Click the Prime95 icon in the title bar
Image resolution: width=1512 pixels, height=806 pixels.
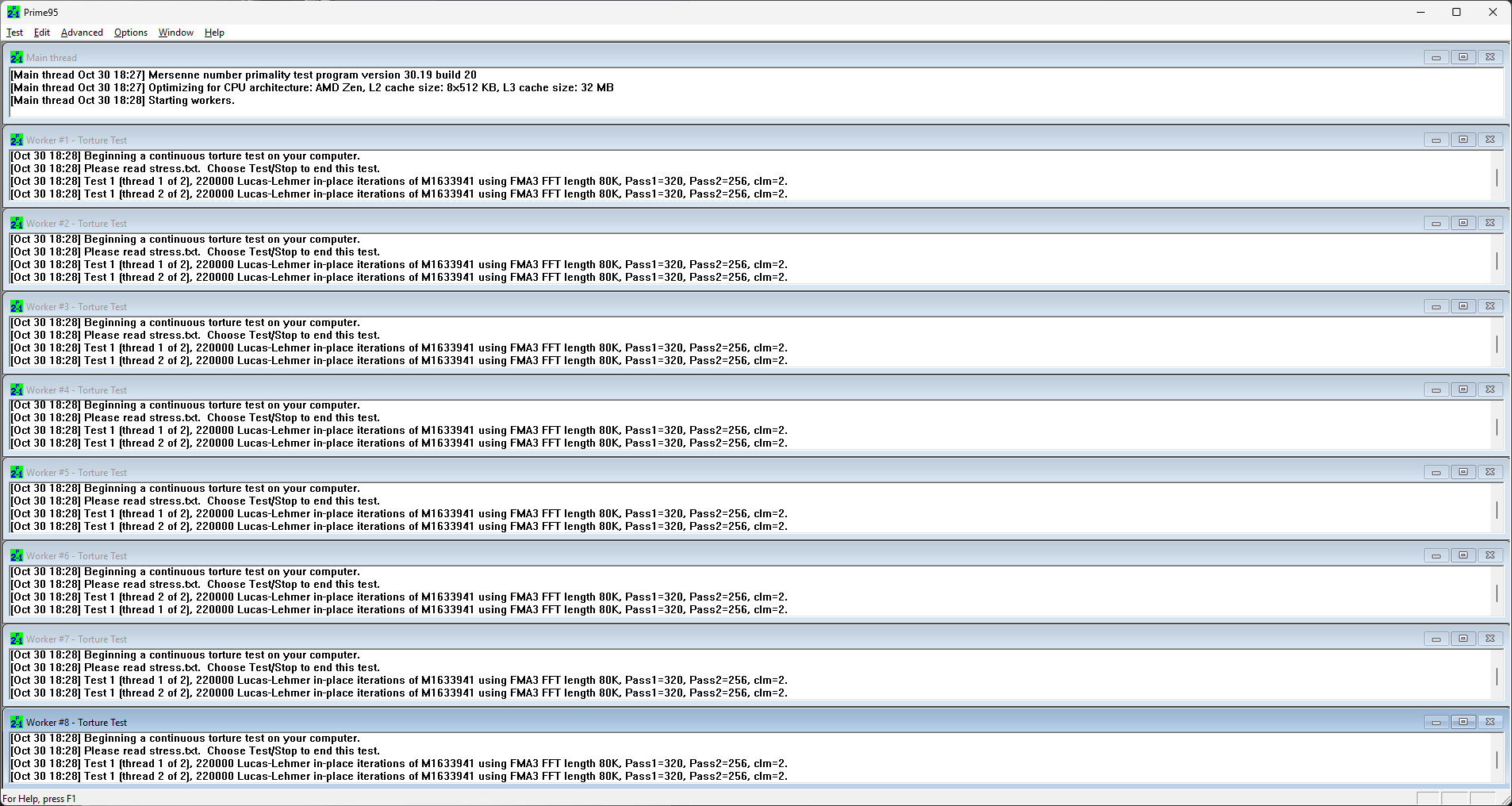coord(13,12)
